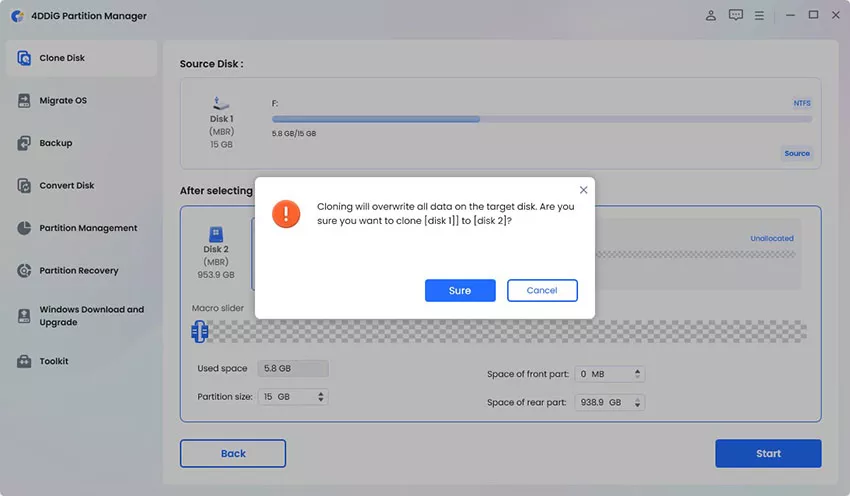Viewport: 850px width, 496px height.
Task: Open the feedback message icon in title bar
Action: coord(736,16)
